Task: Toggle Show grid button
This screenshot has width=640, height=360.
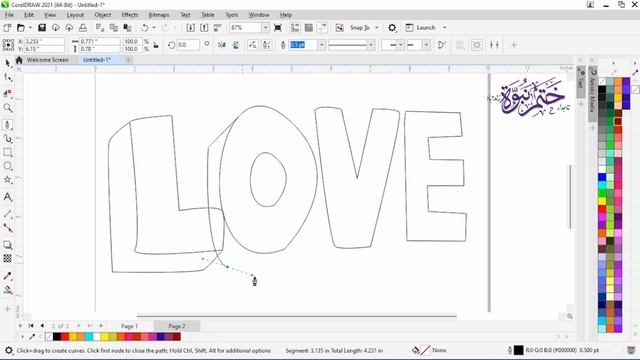Action: coord(309,28)
